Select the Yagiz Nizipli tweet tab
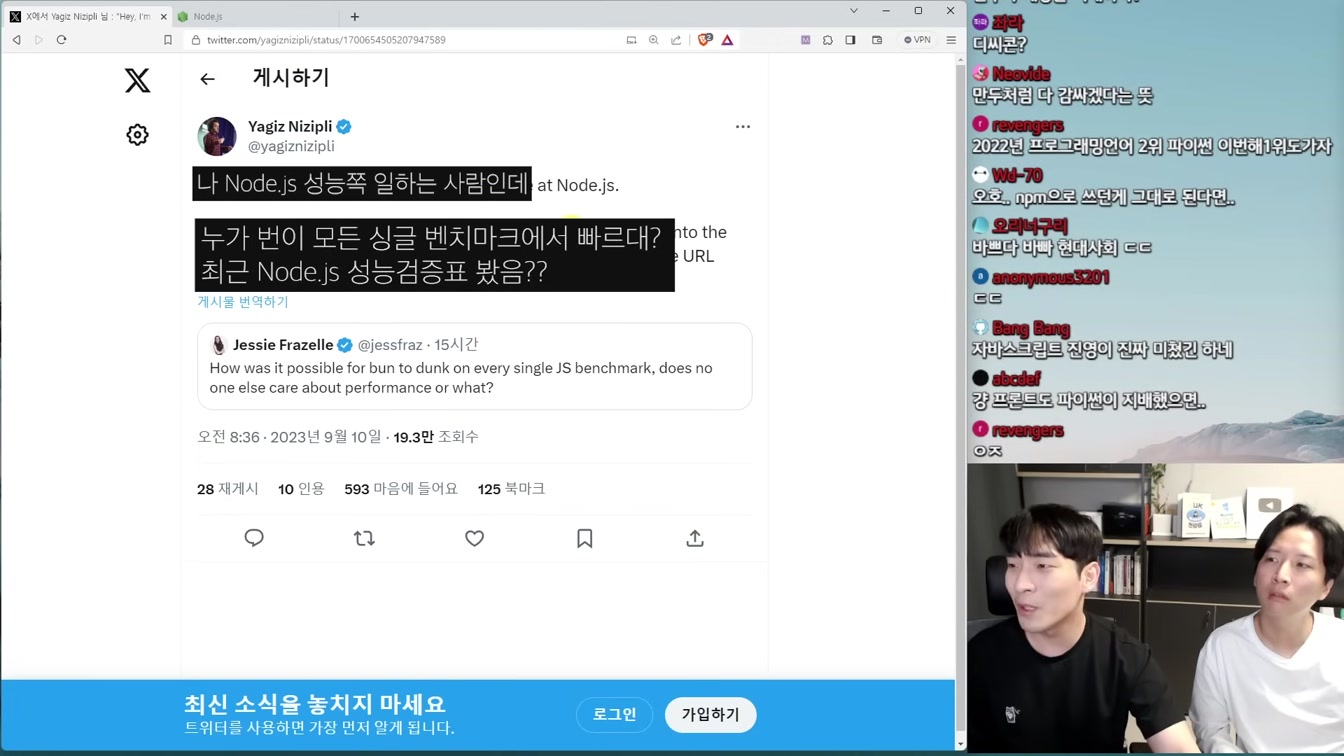Screen dimensions: 1344x756 tap(87, 17)
